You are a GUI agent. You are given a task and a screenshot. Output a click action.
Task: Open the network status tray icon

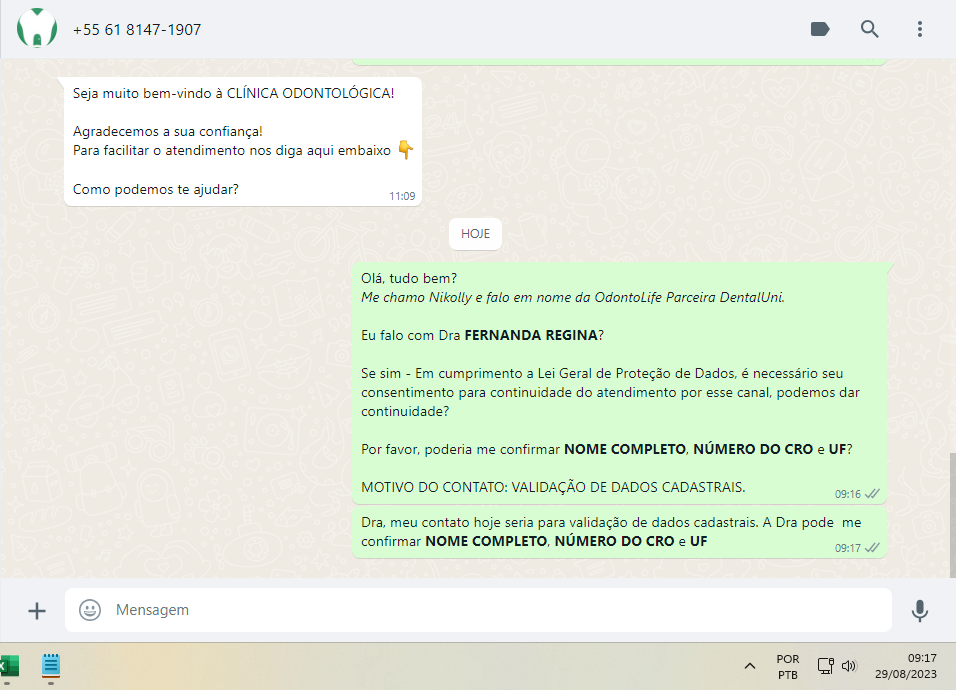click(826, 666)
